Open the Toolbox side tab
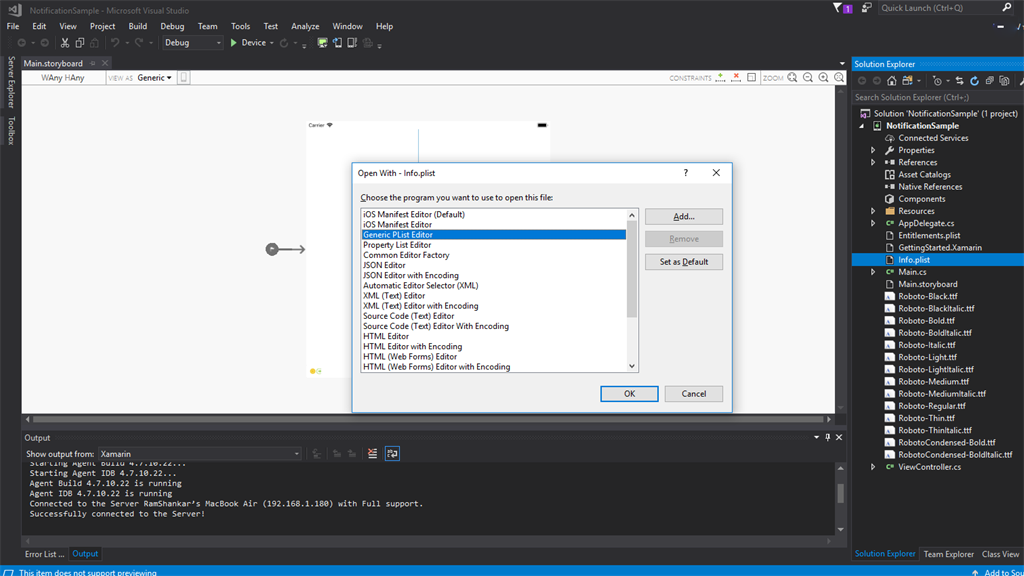1024x576 pixels. (x=11, y=131)
